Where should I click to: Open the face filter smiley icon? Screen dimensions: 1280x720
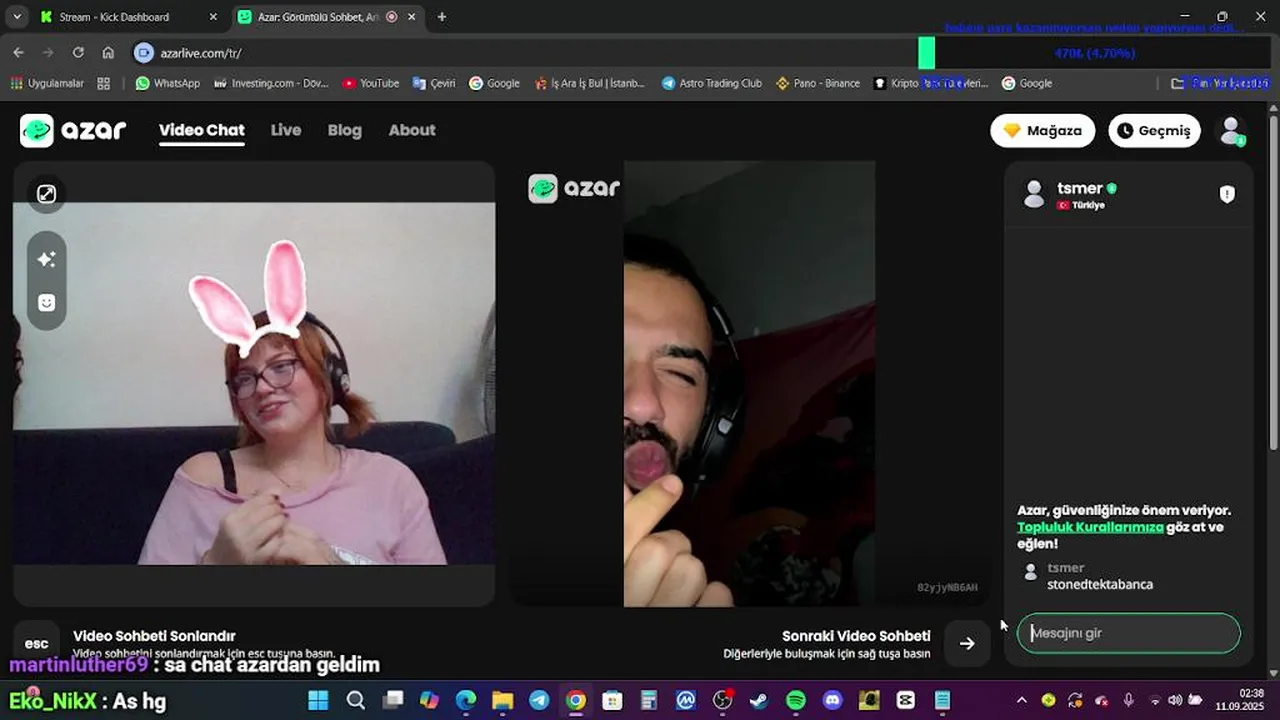click(x=46, y=303)
